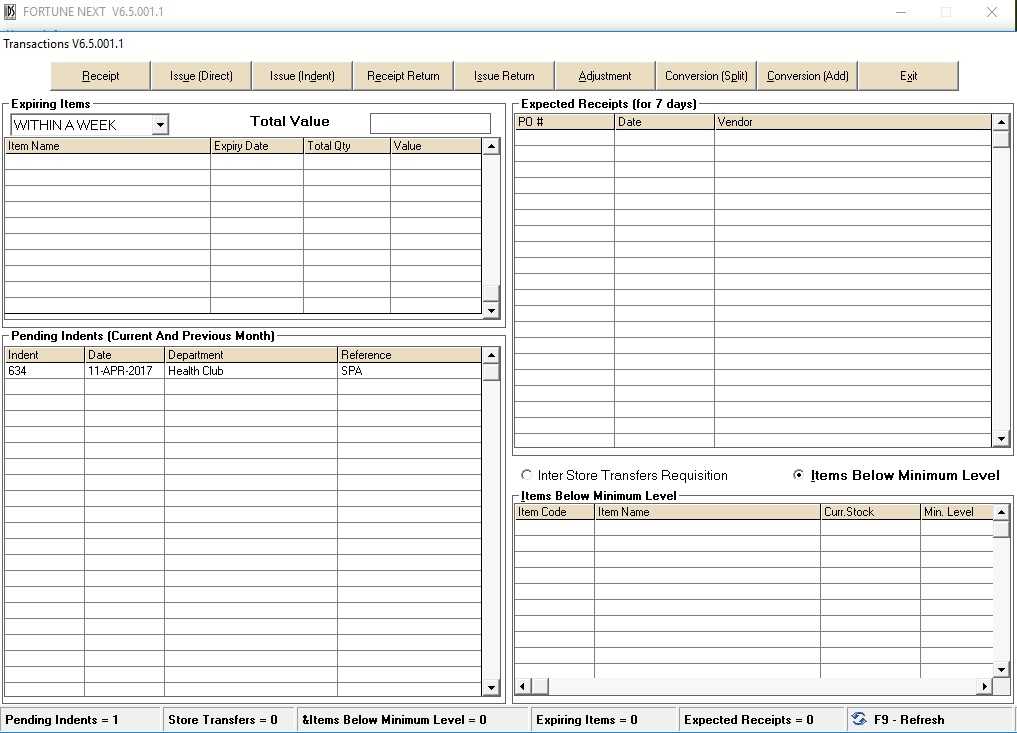
Task: Open Issue (Indent) transaction
Action: click(302, 76)
